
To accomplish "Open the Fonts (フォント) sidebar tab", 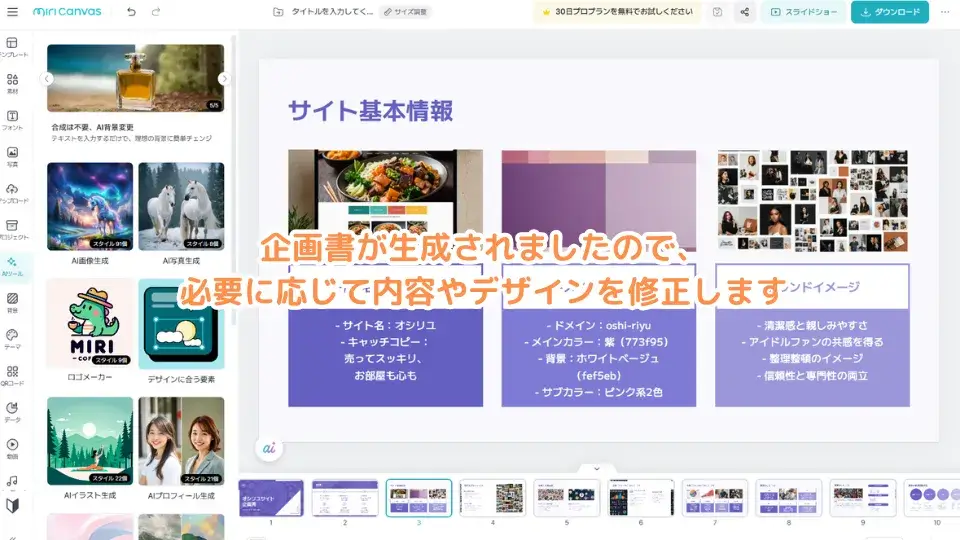I will [x=12, y=120].
